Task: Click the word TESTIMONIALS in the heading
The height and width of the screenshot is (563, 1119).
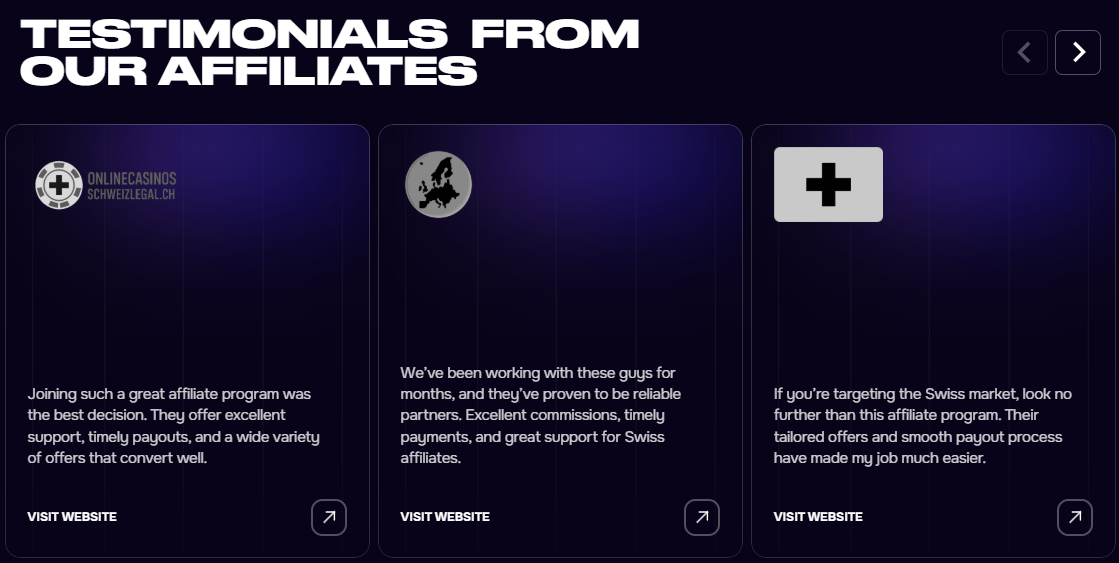Action: 235,34
